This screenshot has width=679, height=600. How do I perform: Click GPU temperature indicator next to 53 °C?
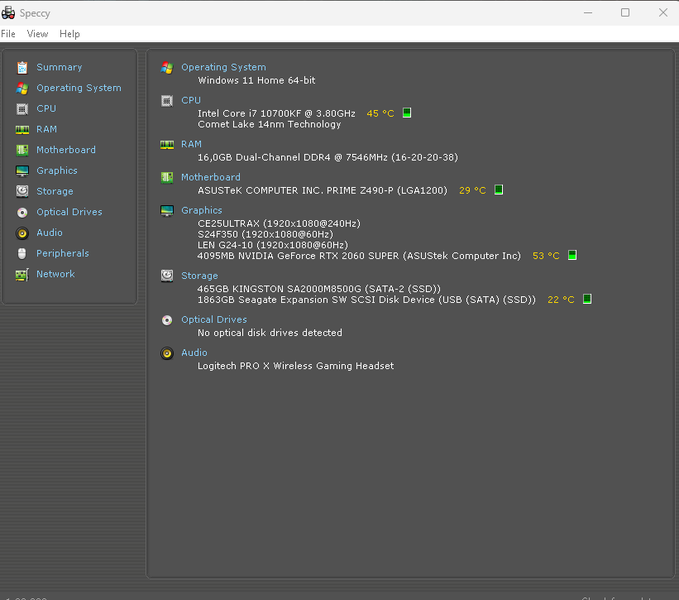572,255
